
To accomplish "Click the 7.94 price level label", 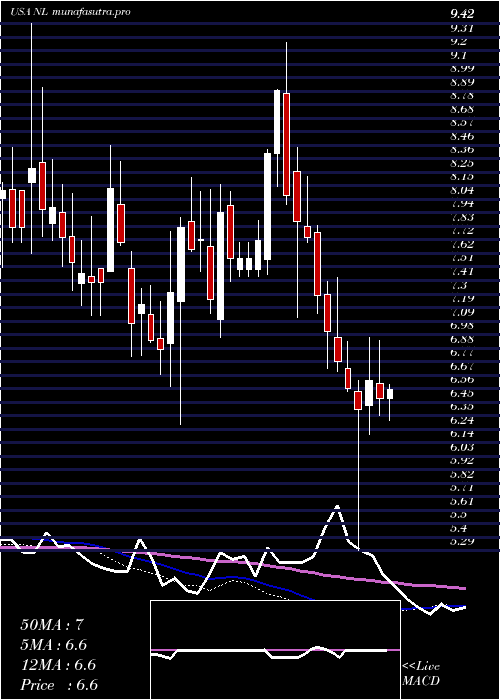I will [462, 204].
